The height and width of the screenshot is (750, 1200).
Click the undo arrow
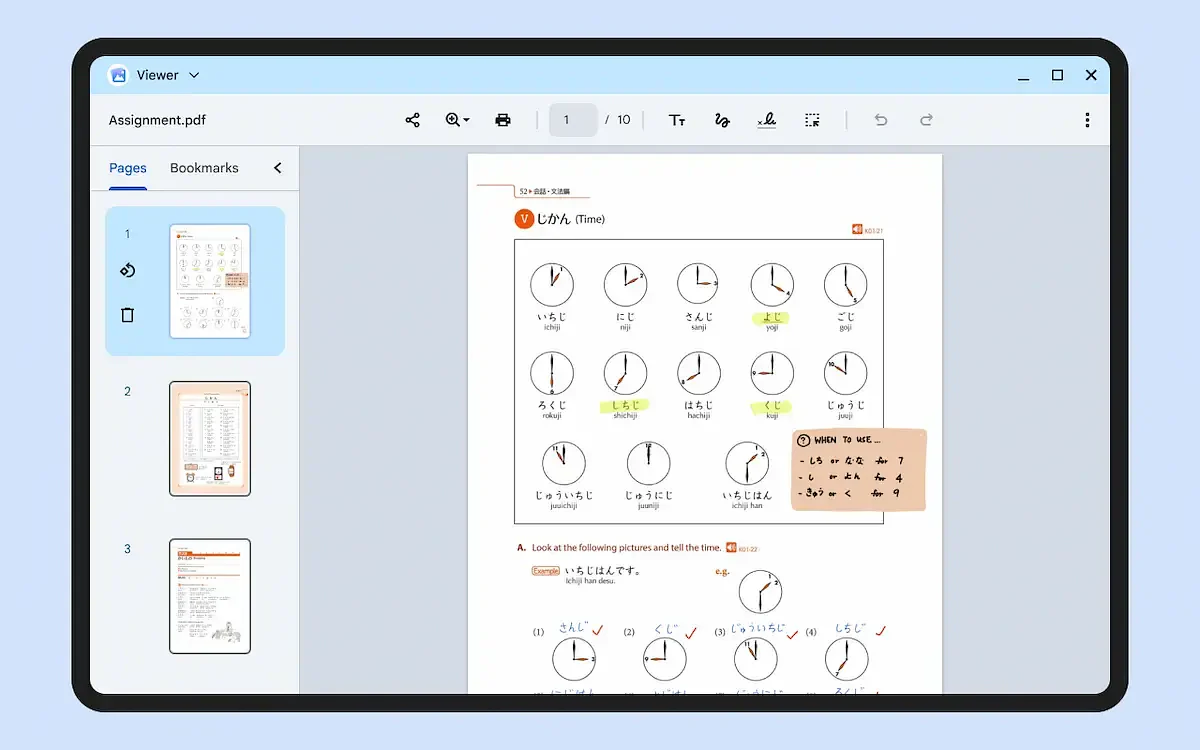[881, 120]
